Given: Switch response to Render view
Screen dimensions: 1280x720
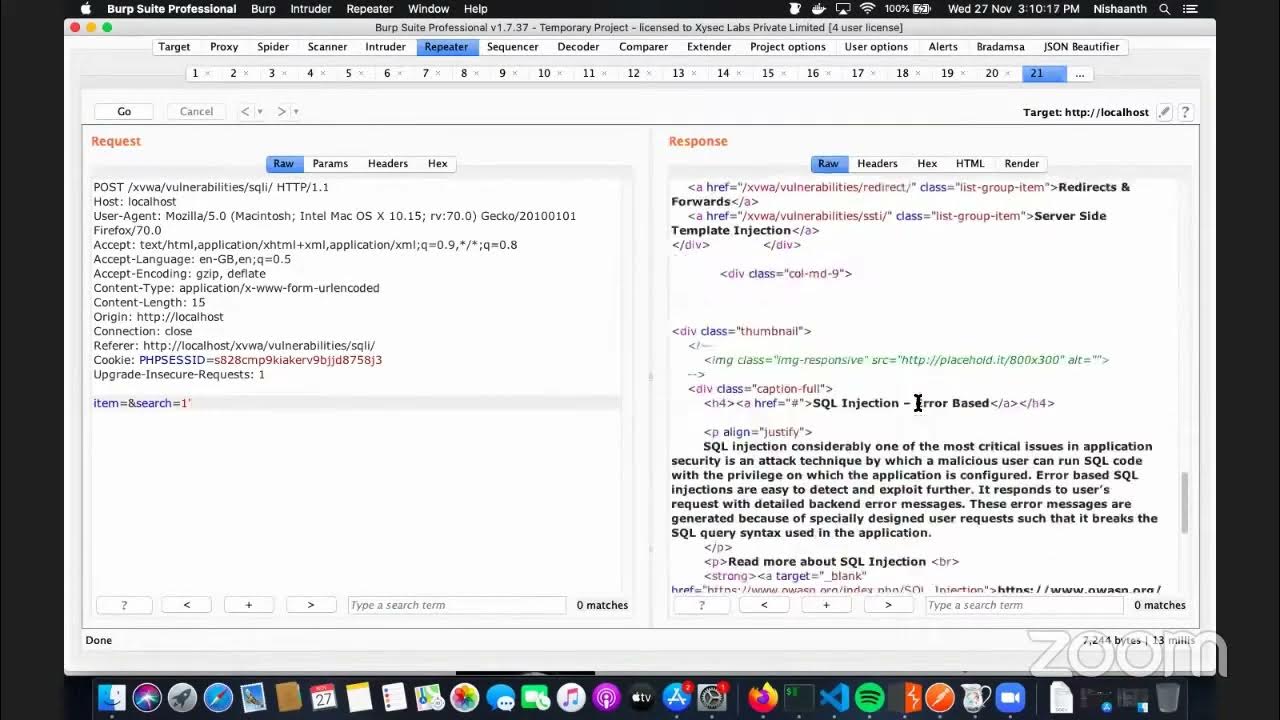Looking at the screenshot, I should tap(1021, 164).
